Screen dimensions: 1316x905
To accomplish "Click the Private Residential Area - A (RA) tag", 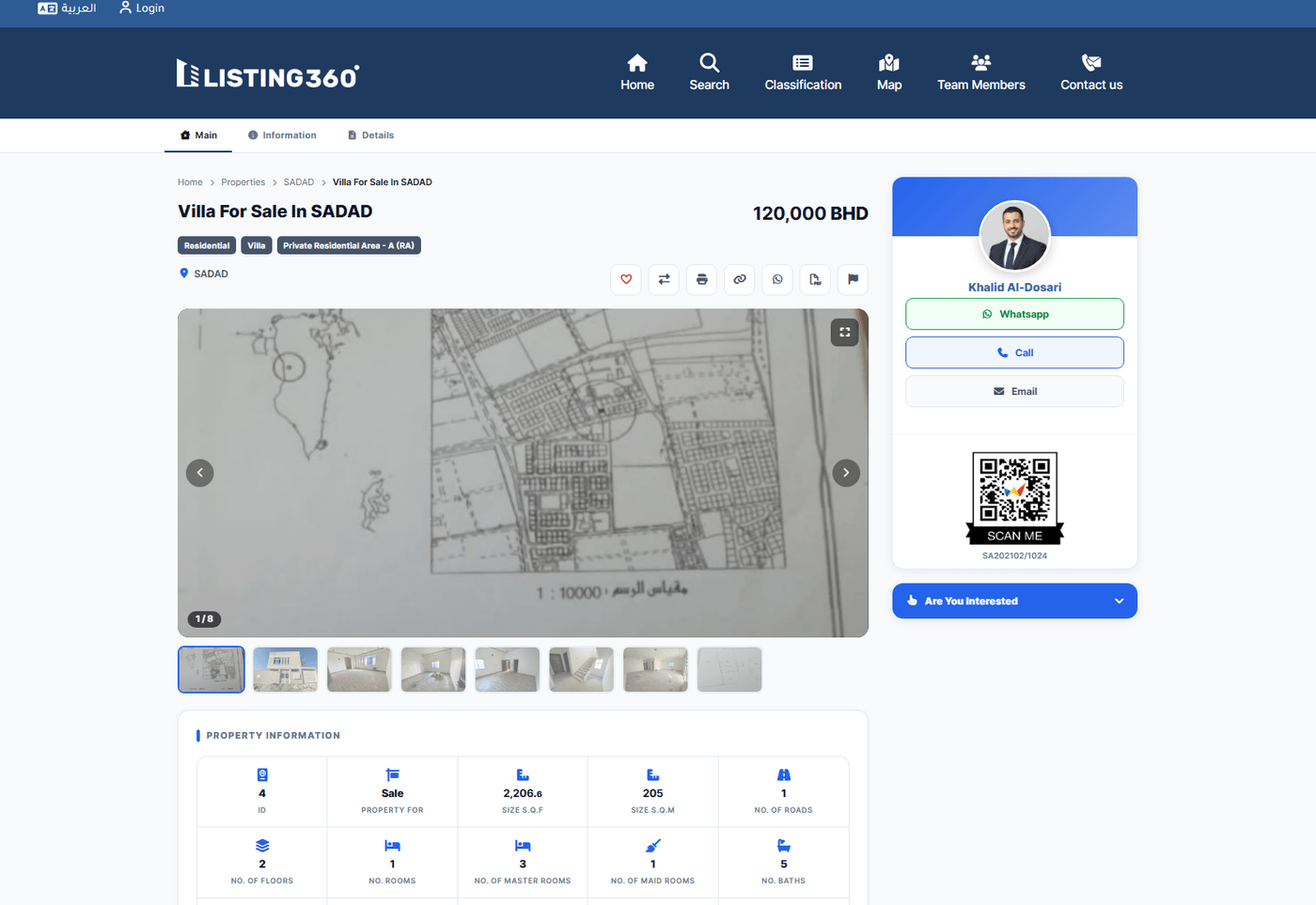I will 349,245.
